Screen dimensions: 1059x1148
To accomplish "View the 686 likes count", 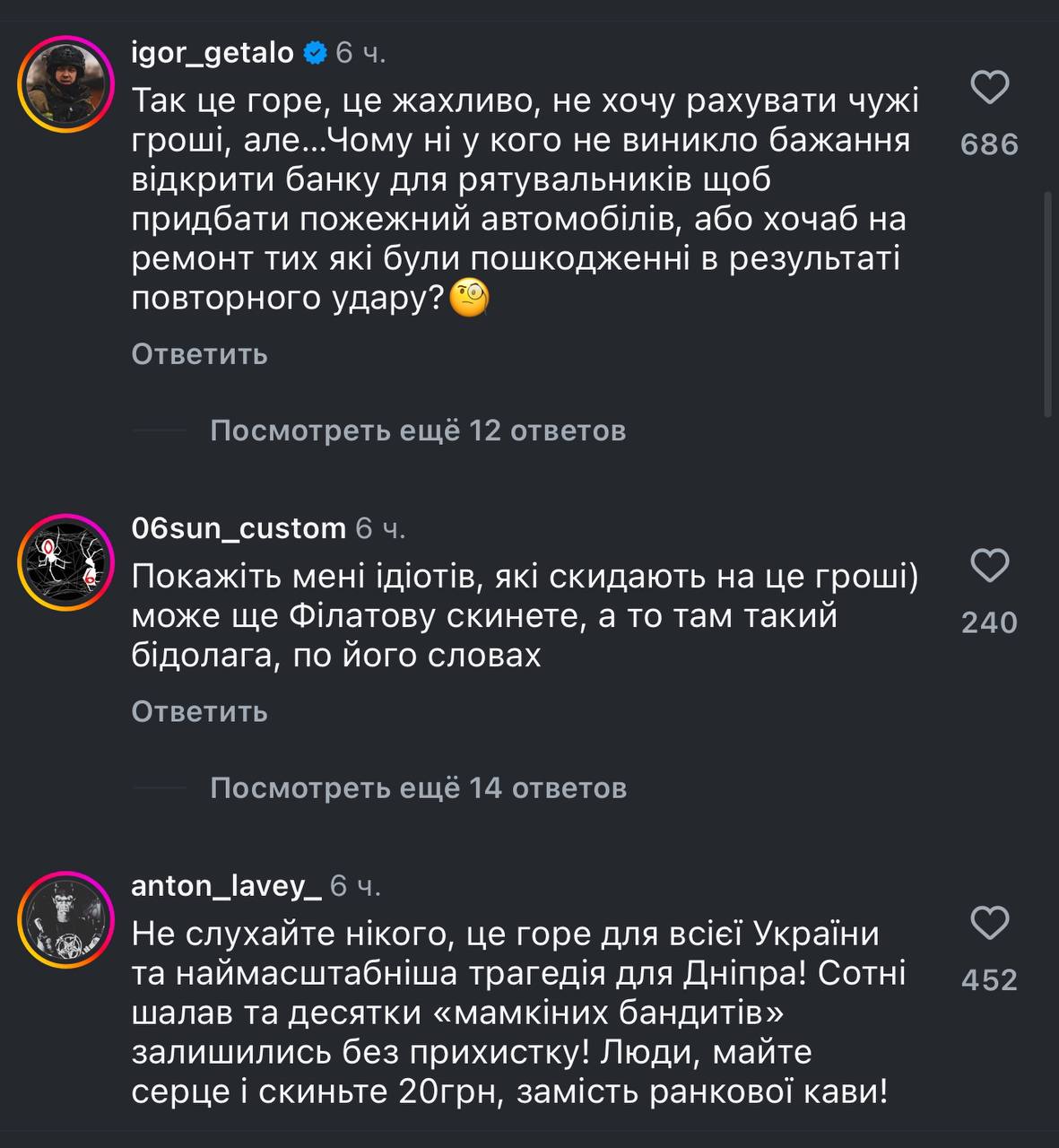I will (989, 144).
